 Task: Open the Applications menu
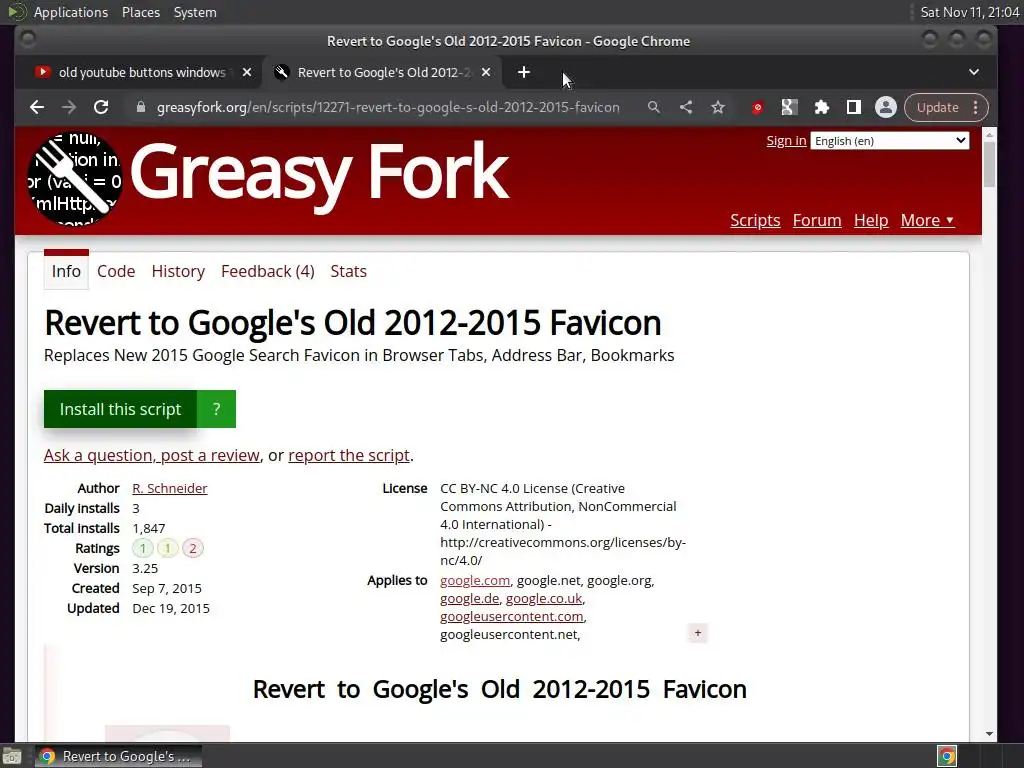(x=71, y=12)
